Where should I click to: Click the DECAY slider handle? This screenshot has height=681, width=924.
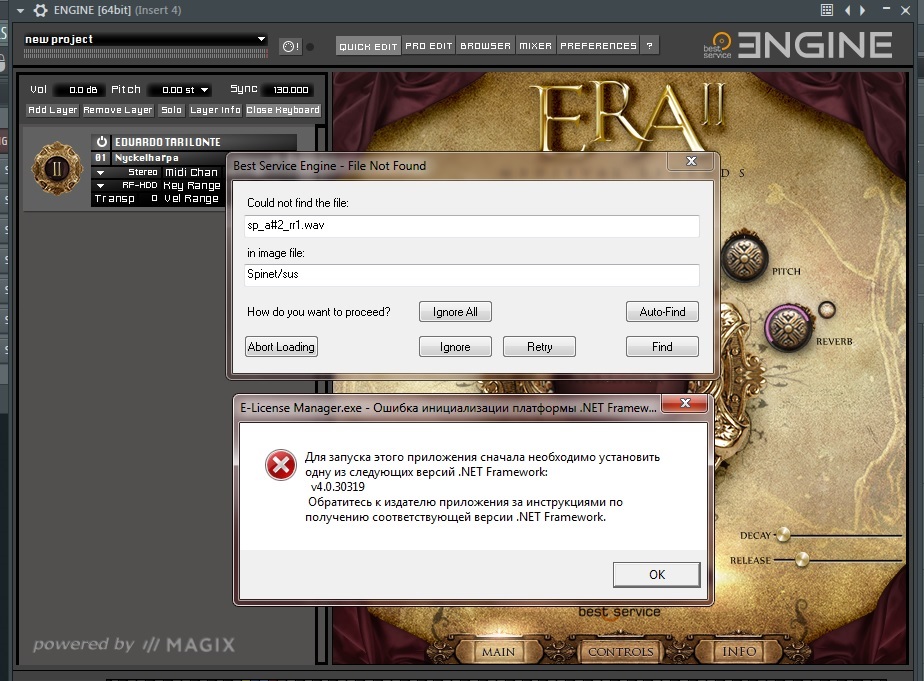[783, 534]
